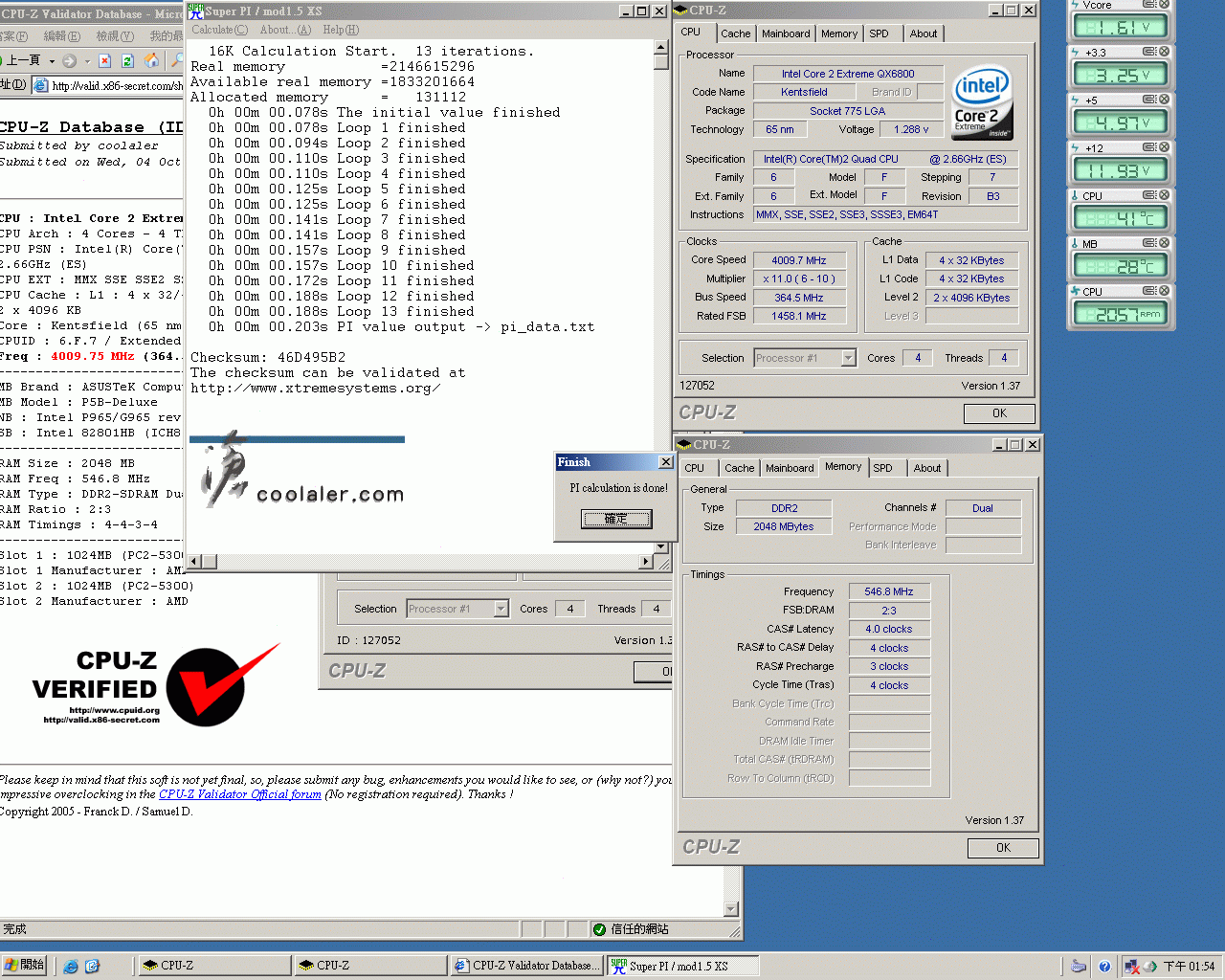The image size is (1225, 980).
Task: Close the MB temperature monitor widget
Action: [1164, 243]
